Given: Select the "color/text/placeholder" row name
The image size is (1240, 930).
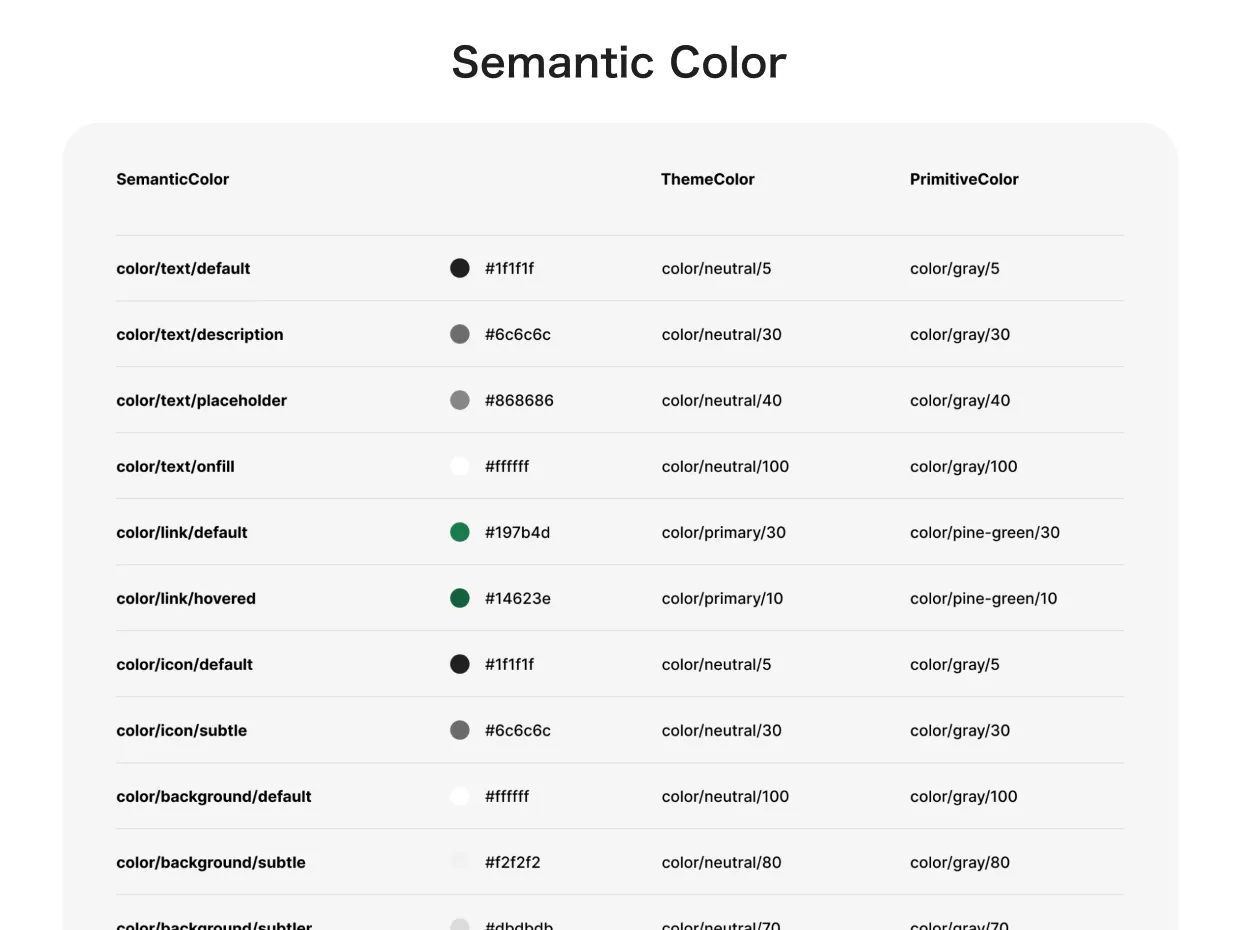Looking at the screenshot, I should click(x=202, y=400).
